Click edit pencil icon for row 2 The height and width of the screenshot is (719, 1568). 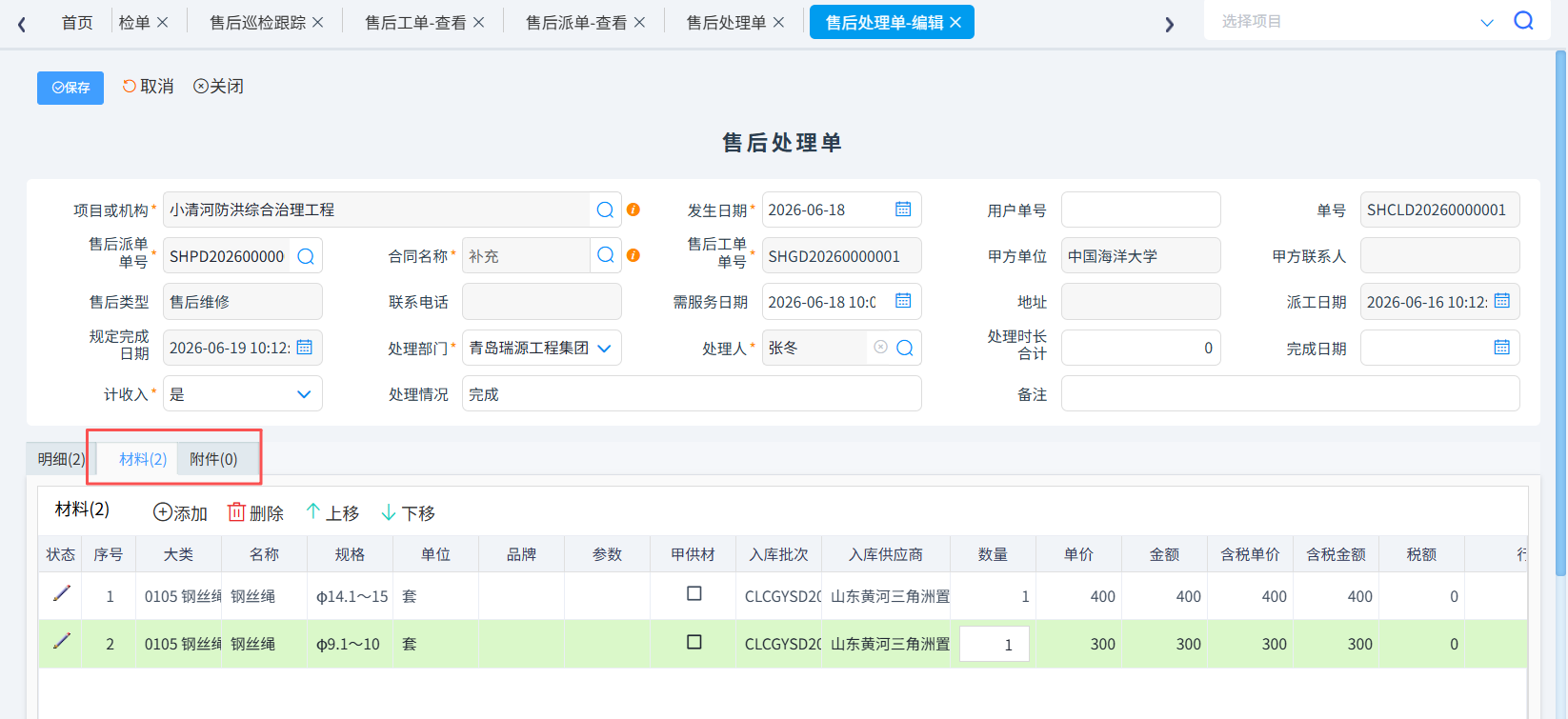[x=62, y=642]
